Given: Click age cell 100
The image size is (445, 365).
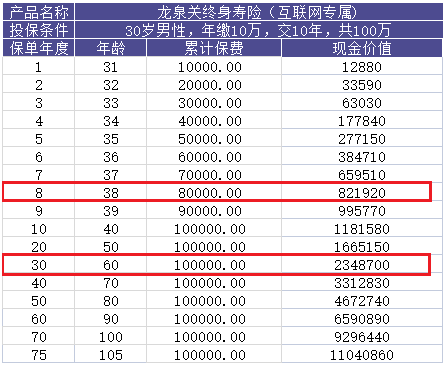Looking at the screenshot, I should (111, 337).
